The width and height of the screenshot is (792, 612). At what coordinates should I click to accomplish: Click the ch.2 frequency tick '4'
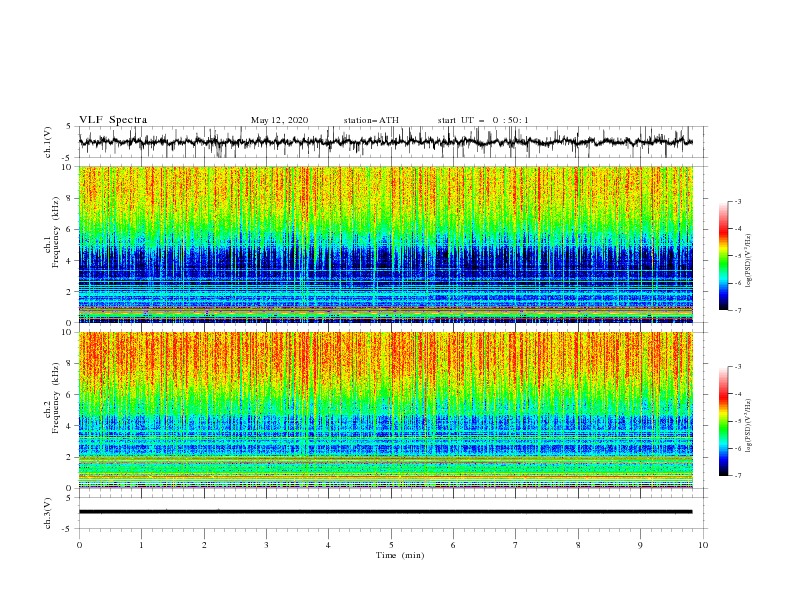click(x=69, y=426)
